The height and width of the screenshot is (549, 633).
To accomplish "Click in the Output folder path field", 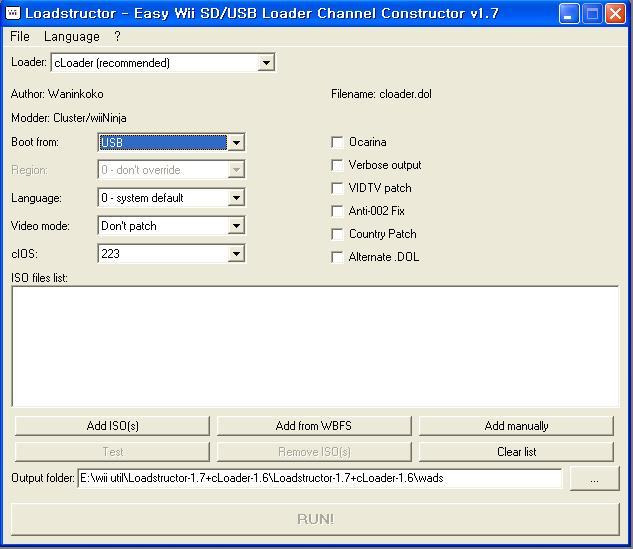I will point(320,478).
